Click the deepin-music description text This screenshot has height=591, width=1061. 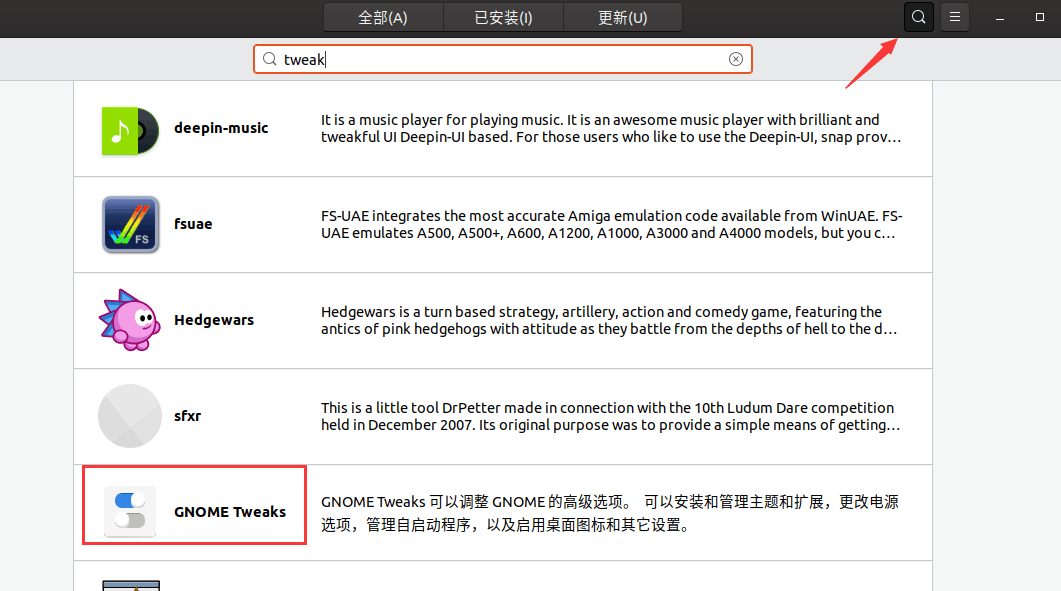[x=611, y=129]
